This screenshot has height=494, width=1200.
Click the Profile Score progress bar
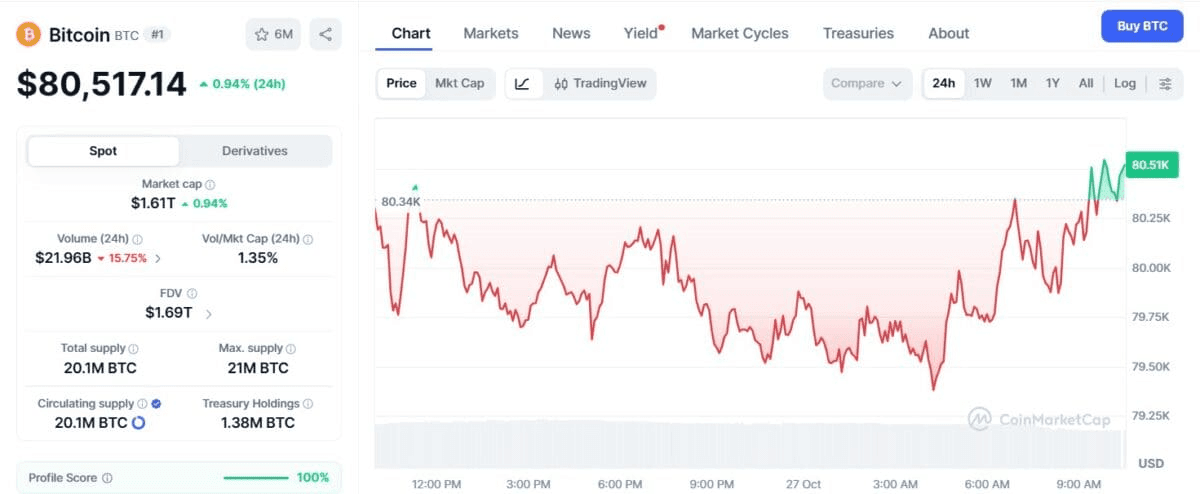coord(256,478)
